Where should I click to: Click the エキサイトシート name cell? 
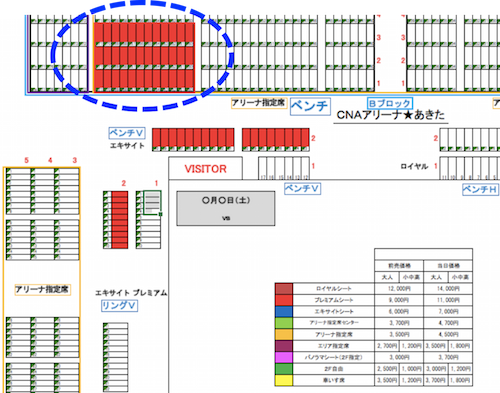(334, 311)
